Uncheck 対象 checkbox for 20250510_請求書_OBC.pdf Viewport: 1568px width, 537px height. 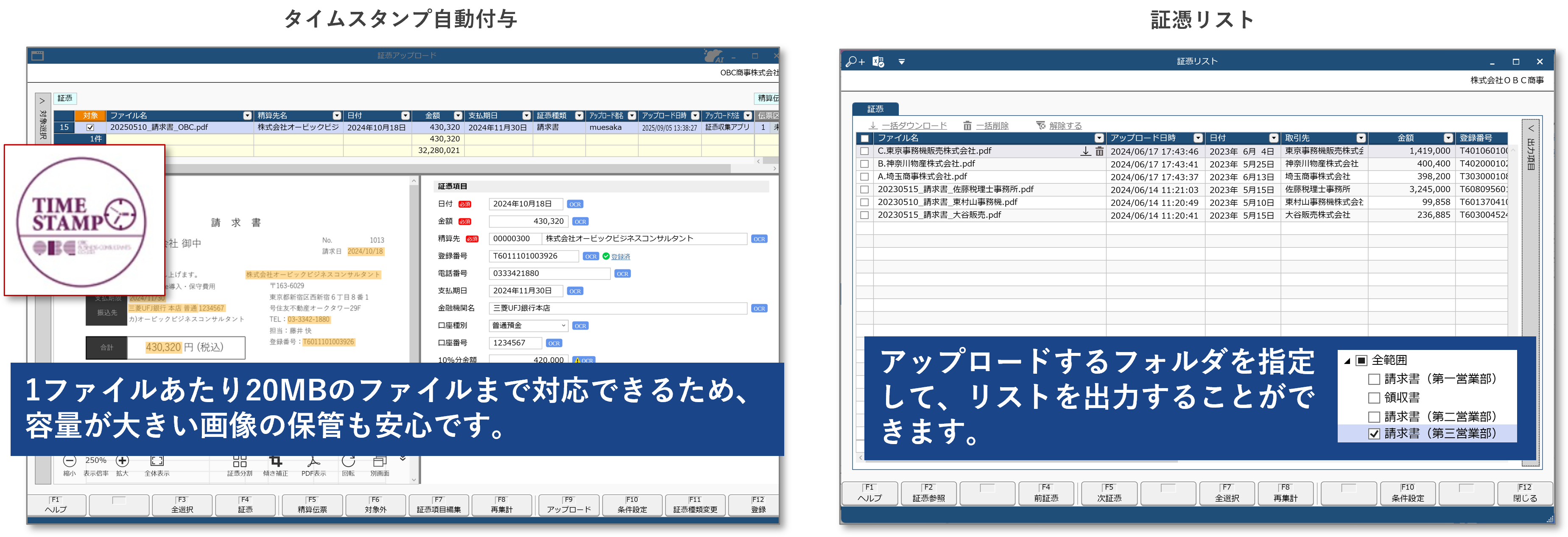[90, 127]
